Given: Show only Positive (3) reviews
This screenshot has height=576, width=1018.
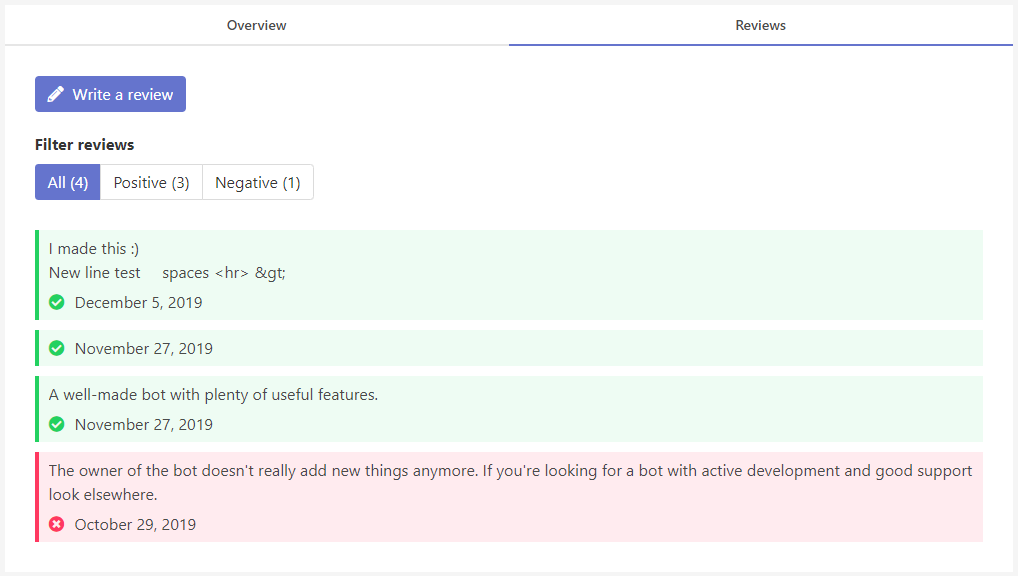Looking at the screenshot, I should pos(151,182).
